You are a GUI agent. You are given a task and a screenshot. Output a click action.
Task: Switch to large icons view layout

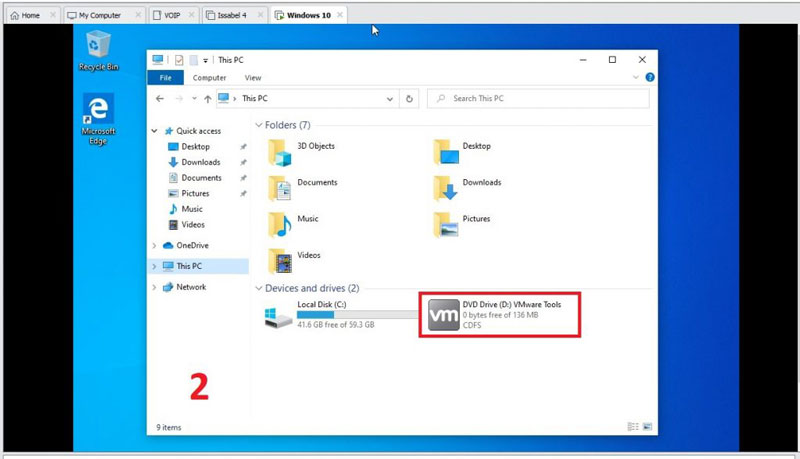647,426
